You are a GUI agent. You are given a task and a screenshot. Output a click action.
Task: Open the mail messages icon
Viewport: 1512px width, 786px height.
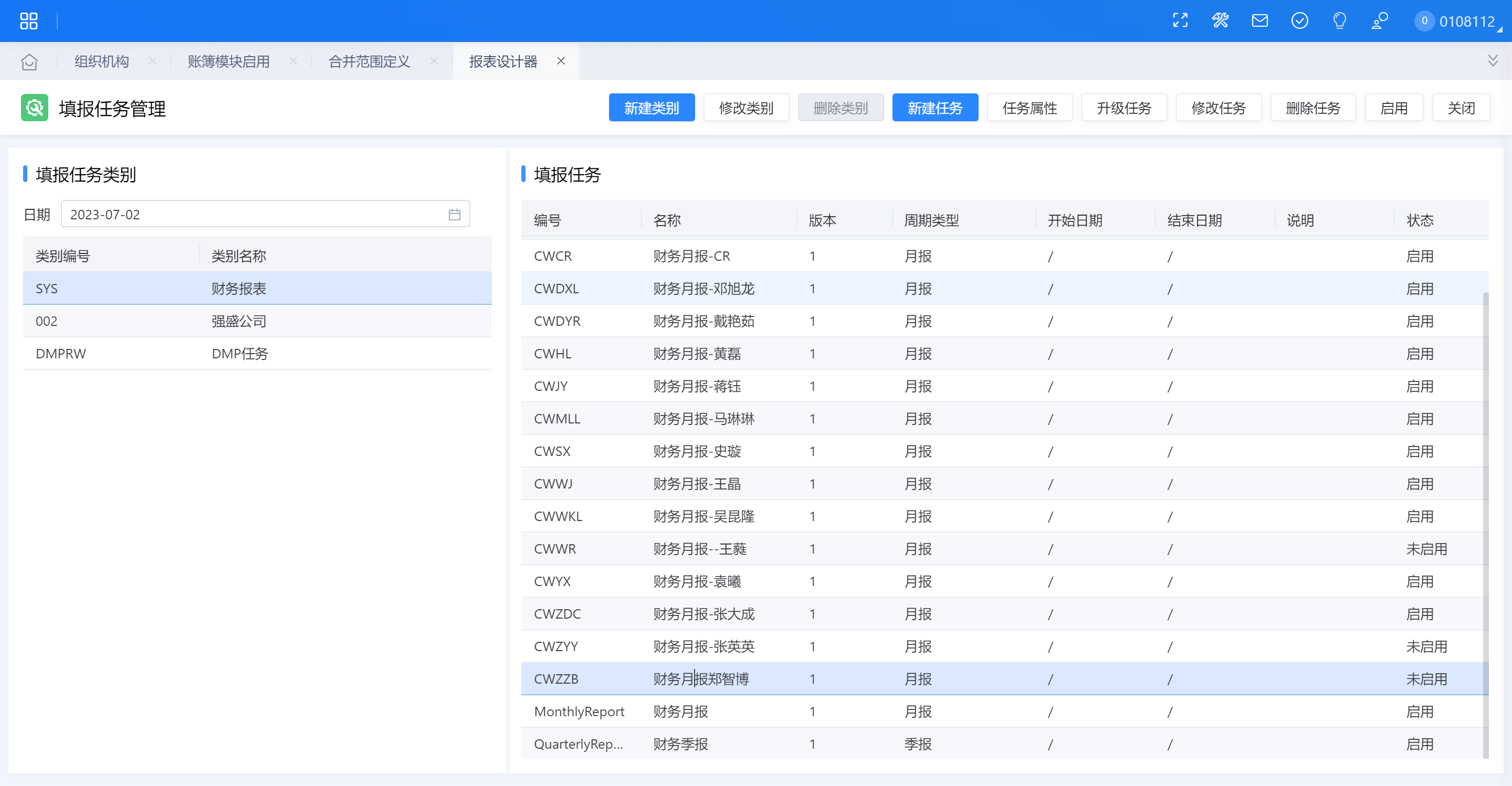coord(1259,21)
